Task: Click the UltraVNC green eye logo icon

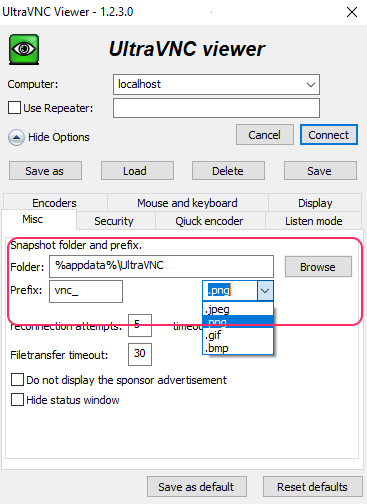Action: click(24, 49)
